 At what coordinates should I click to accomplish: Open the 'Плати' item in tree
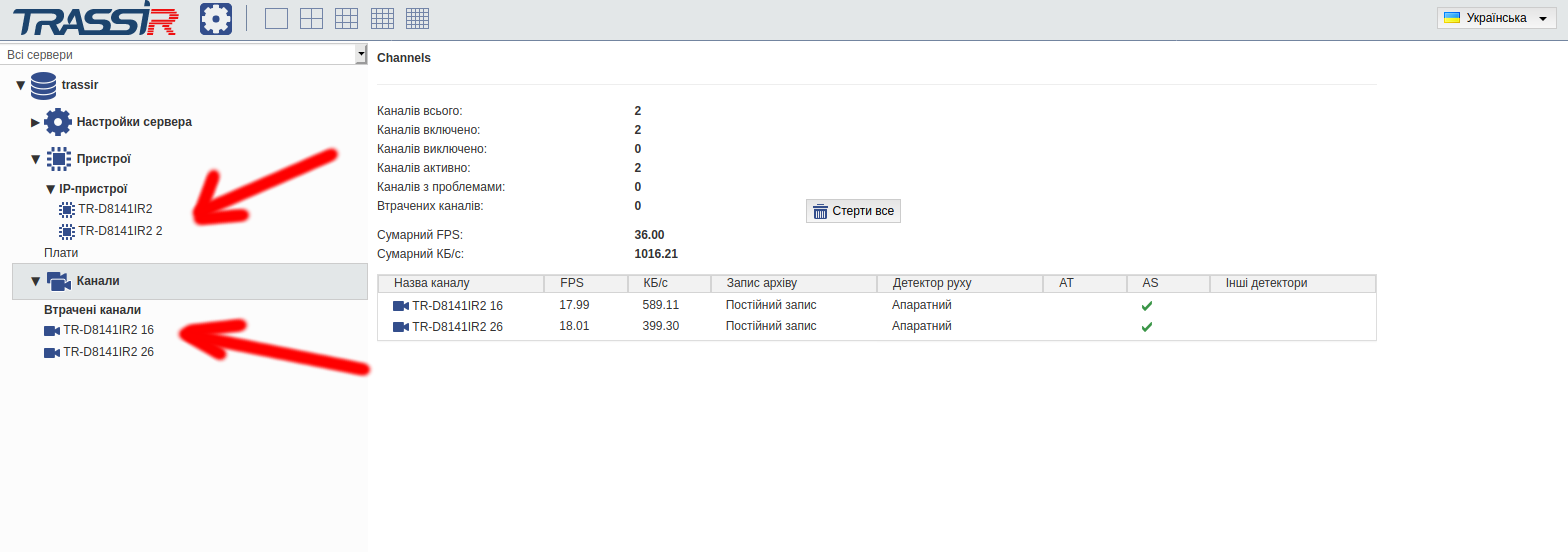(60, 253)
